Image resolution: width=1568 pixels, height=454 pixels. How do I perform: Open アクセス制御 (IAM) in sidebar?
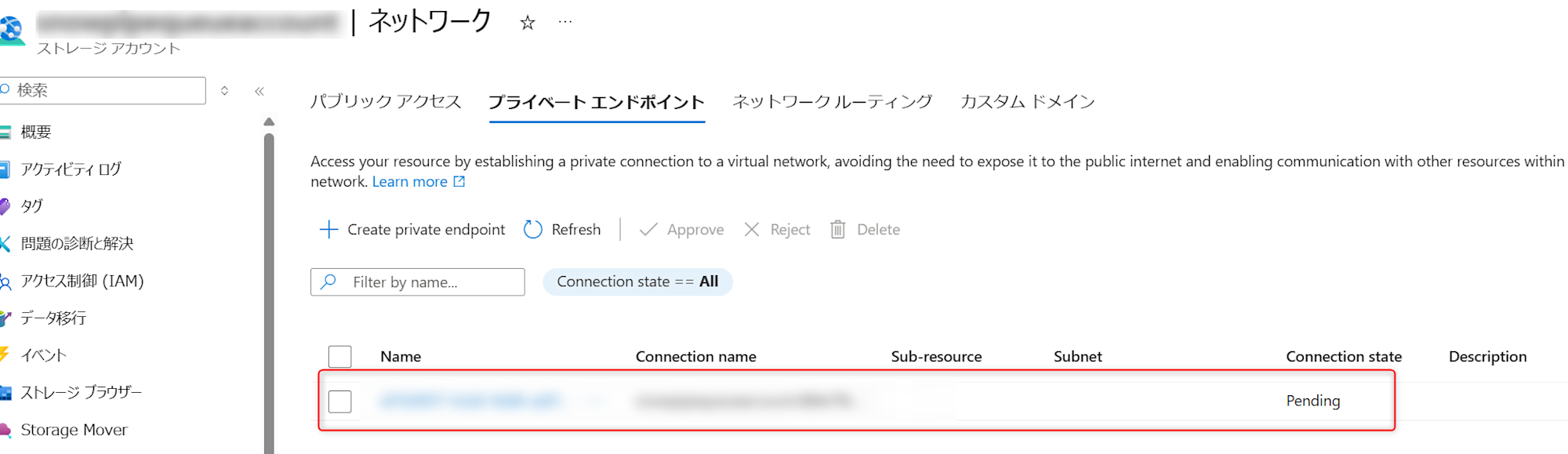point(82,281)
